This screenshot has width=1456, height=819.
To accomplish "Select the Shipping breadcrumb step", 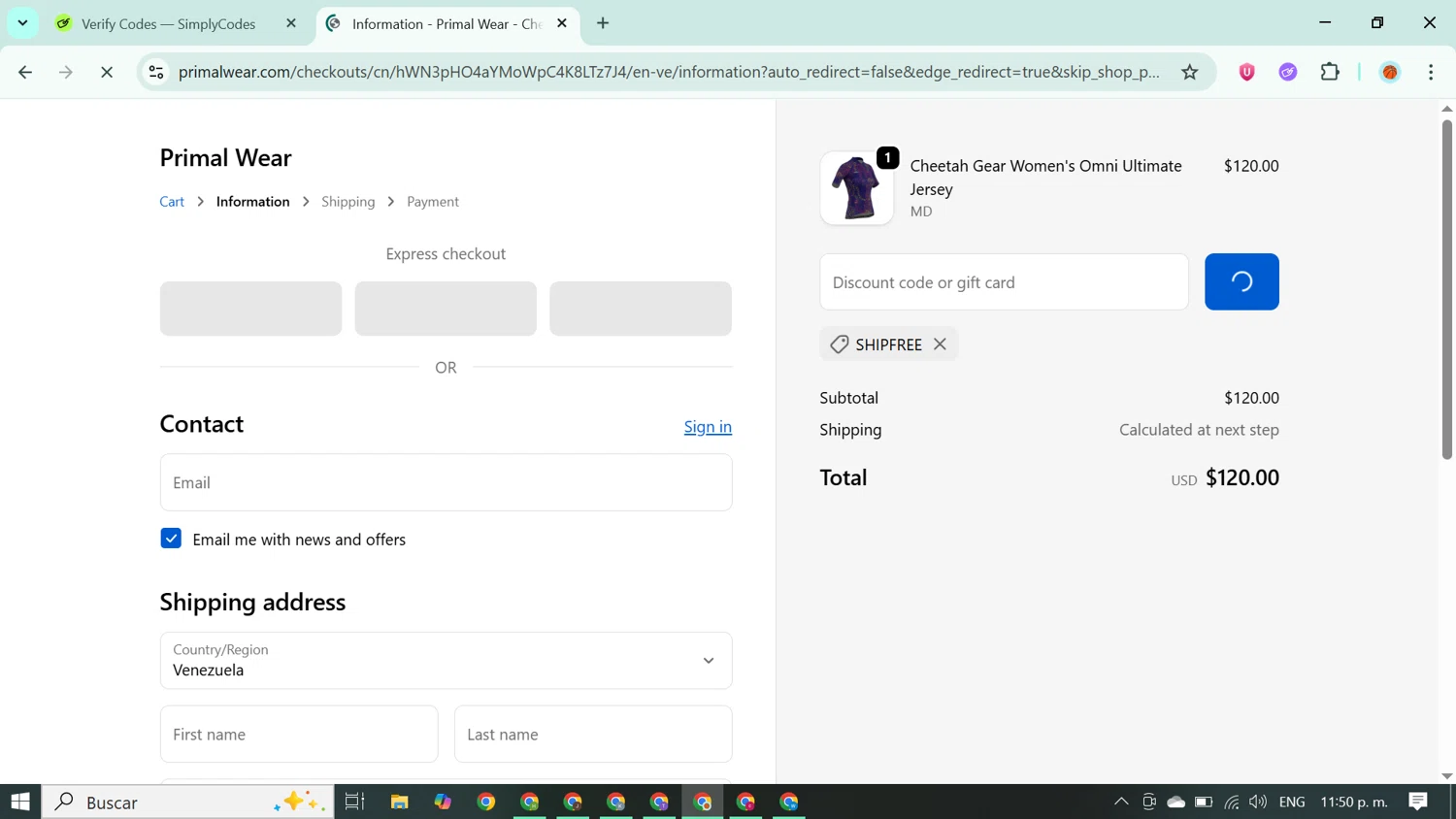I will coord(348,202).
